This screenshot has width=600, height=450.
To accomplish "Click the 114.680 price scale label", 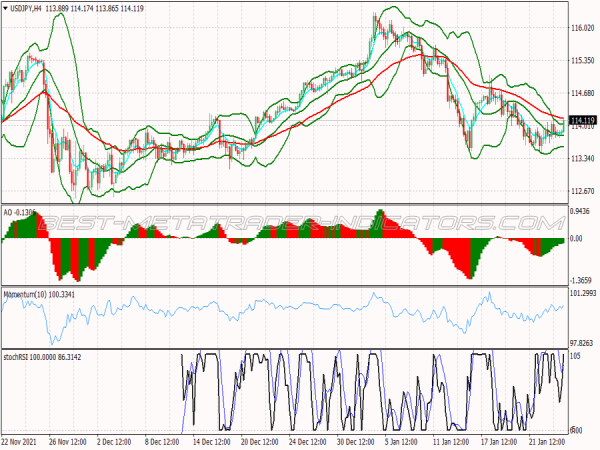I will click(582, 94).
